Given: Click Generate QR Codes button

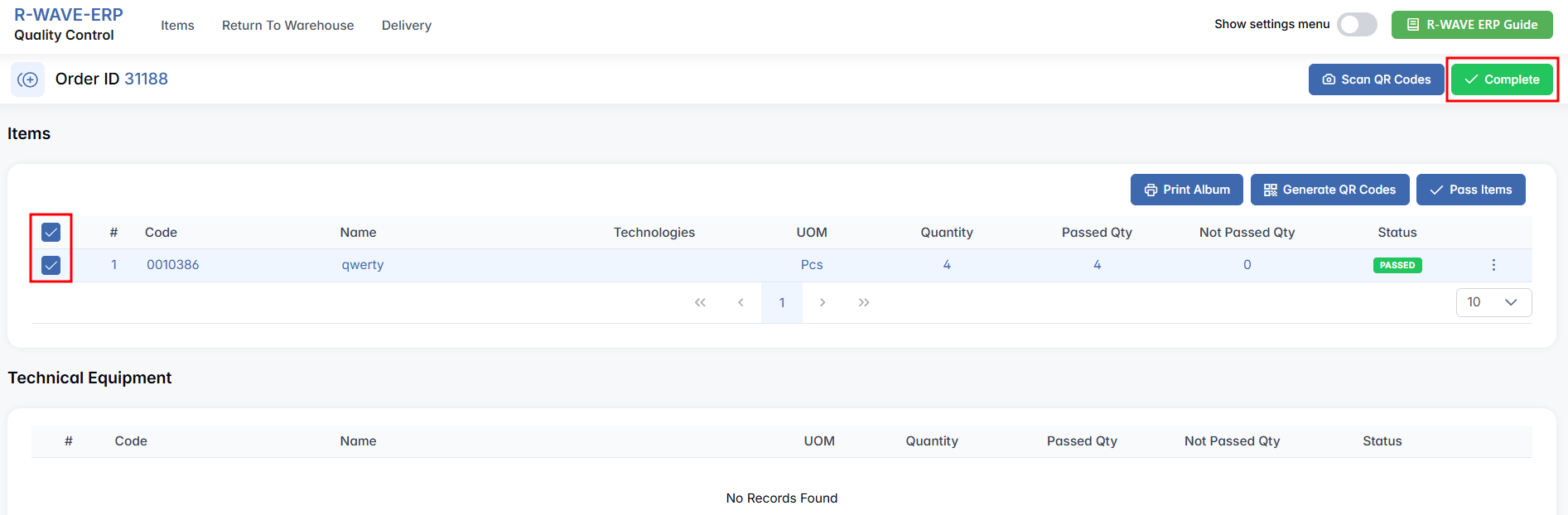Looking at the screenshot, I should (1329, 190).
